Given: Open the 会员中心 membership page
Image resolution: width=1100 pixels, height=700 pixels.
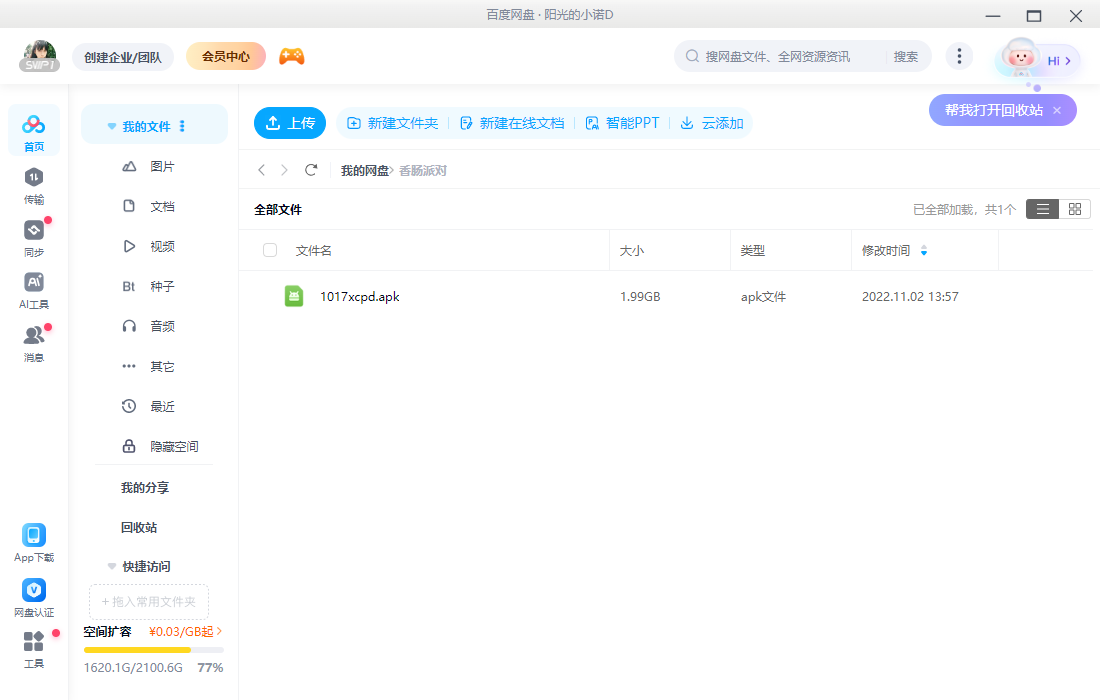Looking at the screenshot, I should tap(225, 55).
